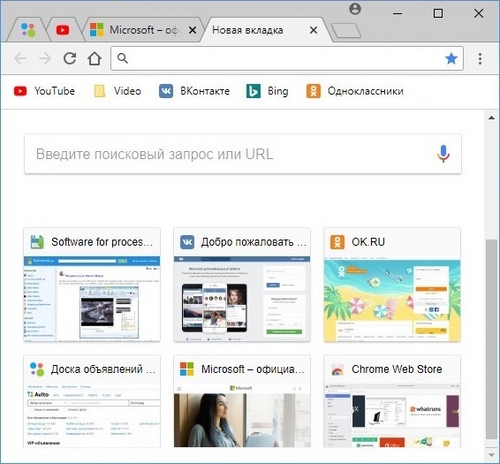Close the Новая вкладка tab
Viewport: 500px width, 464px height.
(x=313, y=30)
